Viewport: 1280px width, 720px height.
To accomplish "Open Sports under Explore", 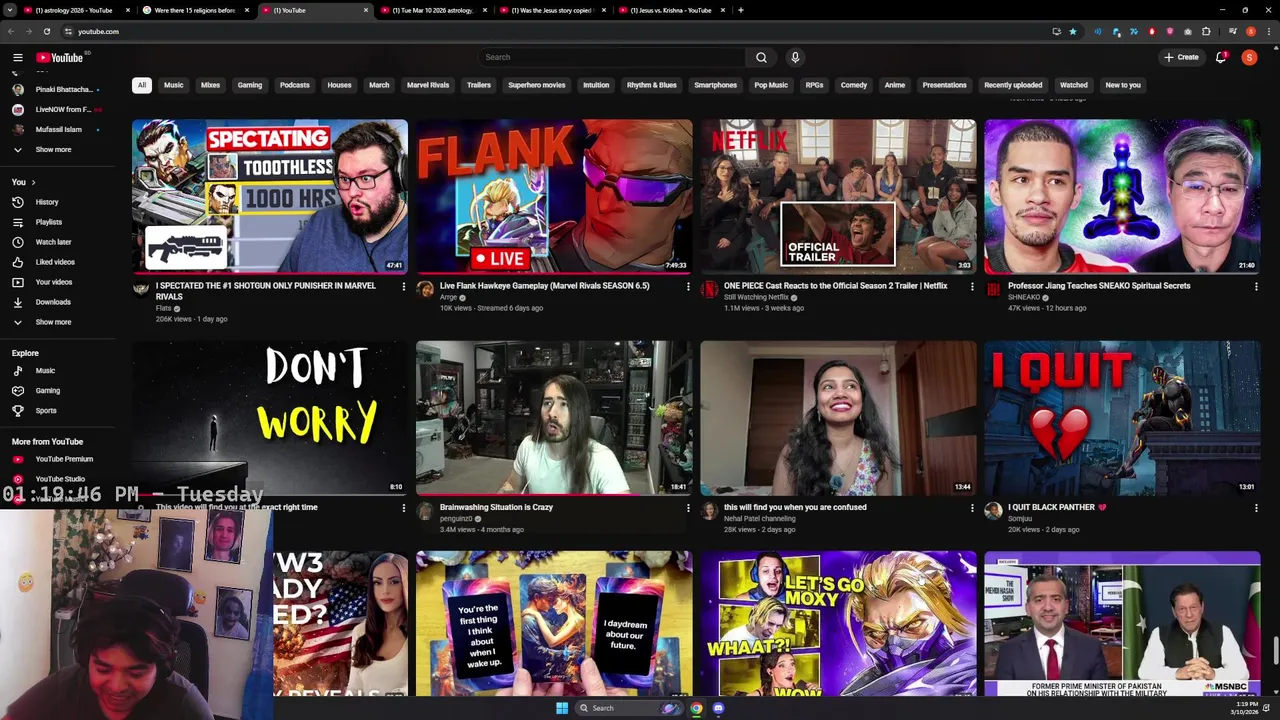I will coord(46,411).
